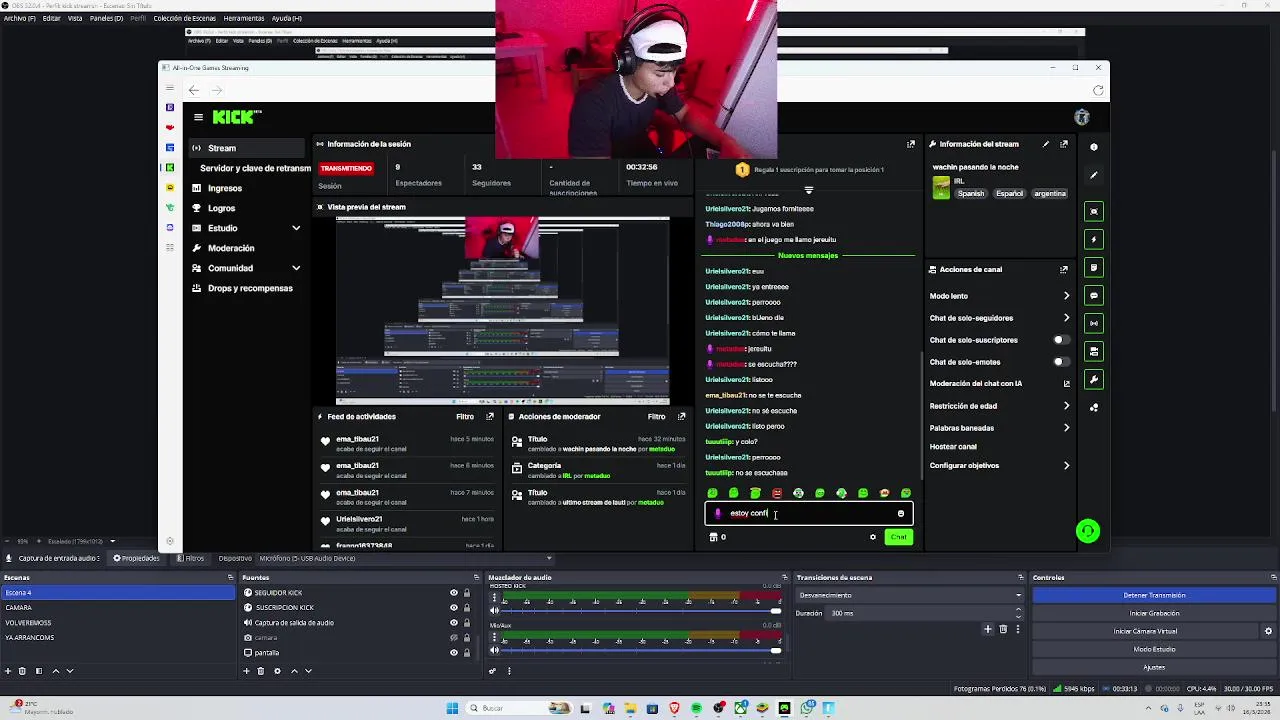Image resolution: width=1280 pixels, height=720 pixels.
Task: Open the Editar menu in OBS
Action: (51, 18)
